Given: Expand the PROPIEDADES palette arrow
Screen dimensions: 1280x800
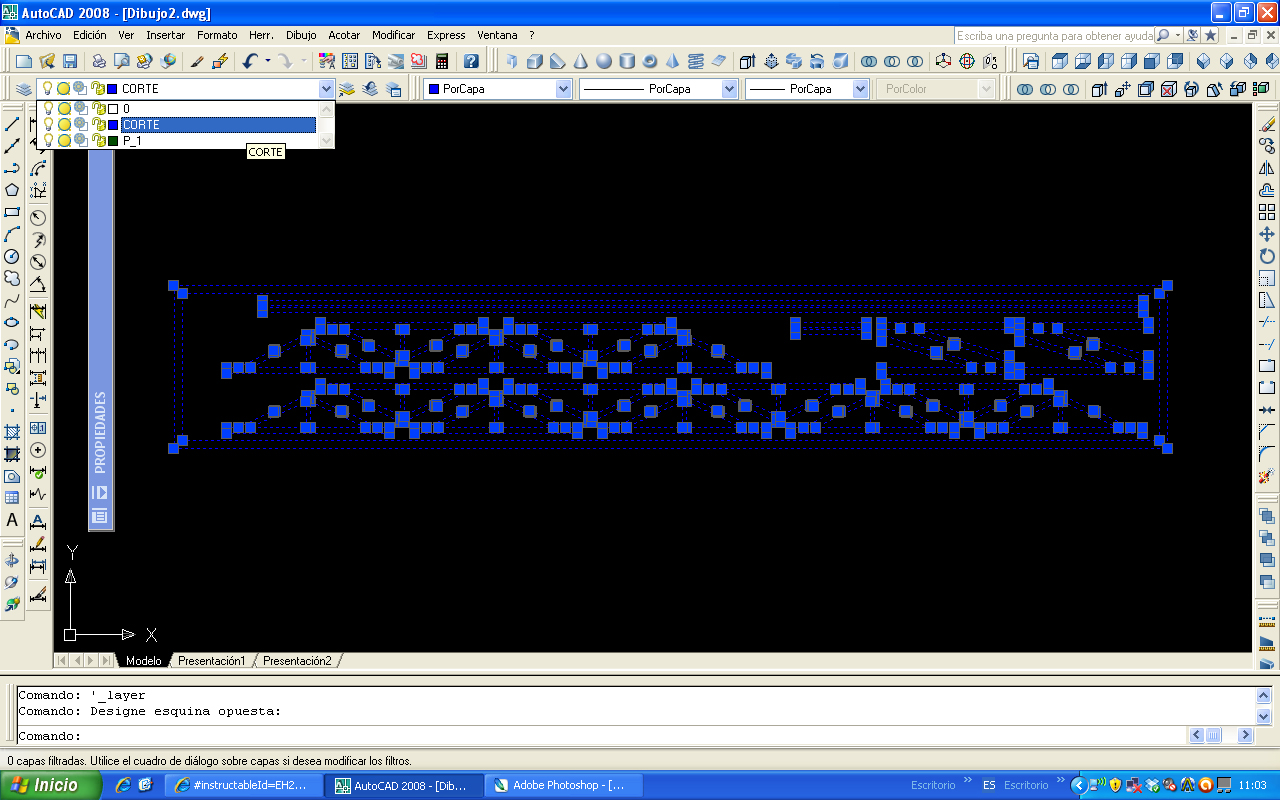Looking at the screenshot, I should (100, 492).
